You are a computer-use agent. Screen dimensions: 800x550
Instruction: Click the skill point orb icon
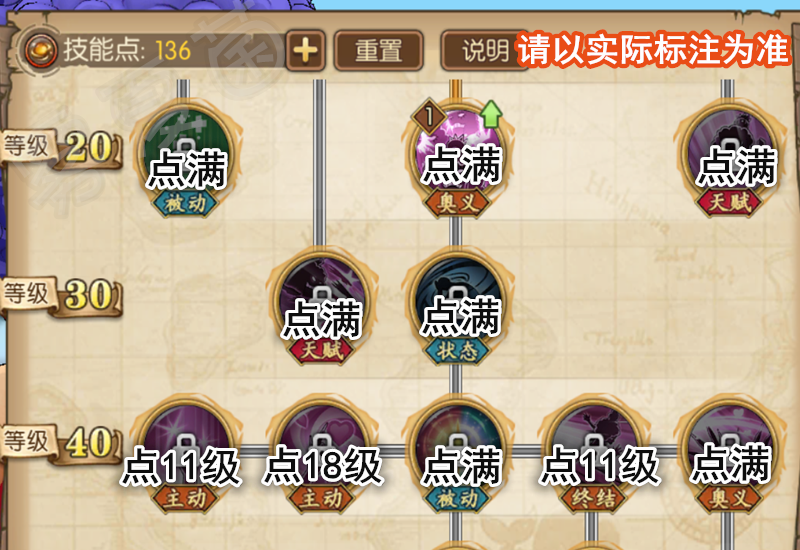[x=41, y=51]
